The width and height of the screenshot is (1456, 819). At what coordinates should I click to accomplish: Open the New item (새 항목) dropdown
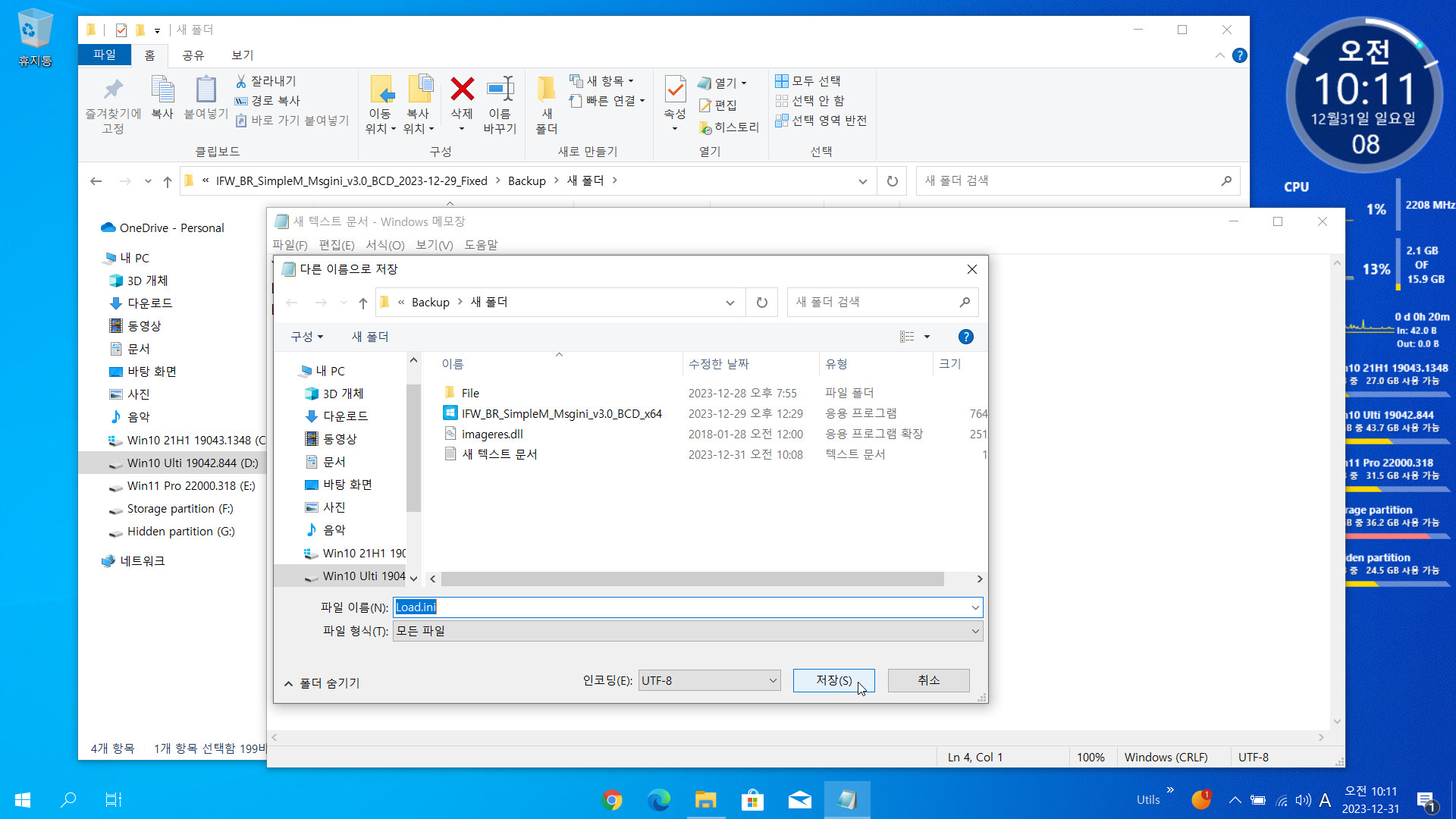click(x=601, y=80)
